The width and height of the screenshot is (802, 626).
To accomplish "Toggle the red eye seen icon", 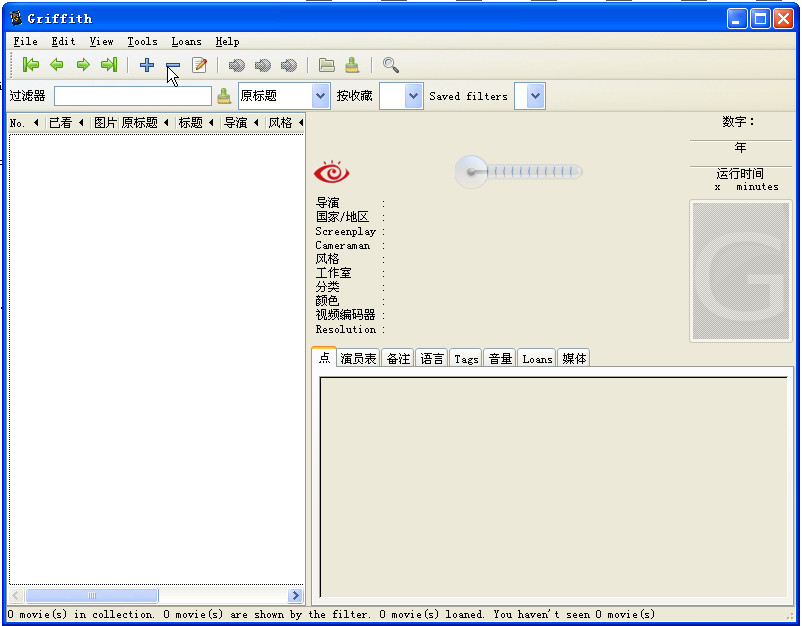I will 331,172.
